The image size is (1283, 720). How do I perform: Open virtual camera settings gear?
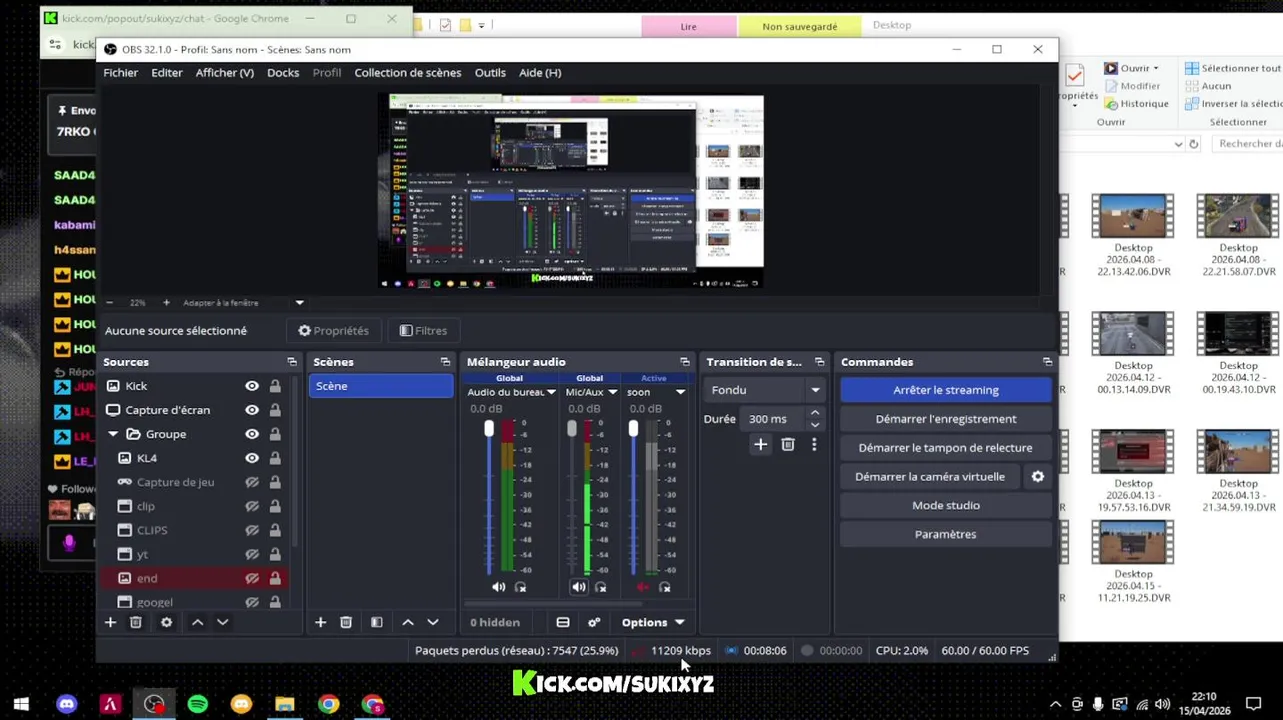1038,477
